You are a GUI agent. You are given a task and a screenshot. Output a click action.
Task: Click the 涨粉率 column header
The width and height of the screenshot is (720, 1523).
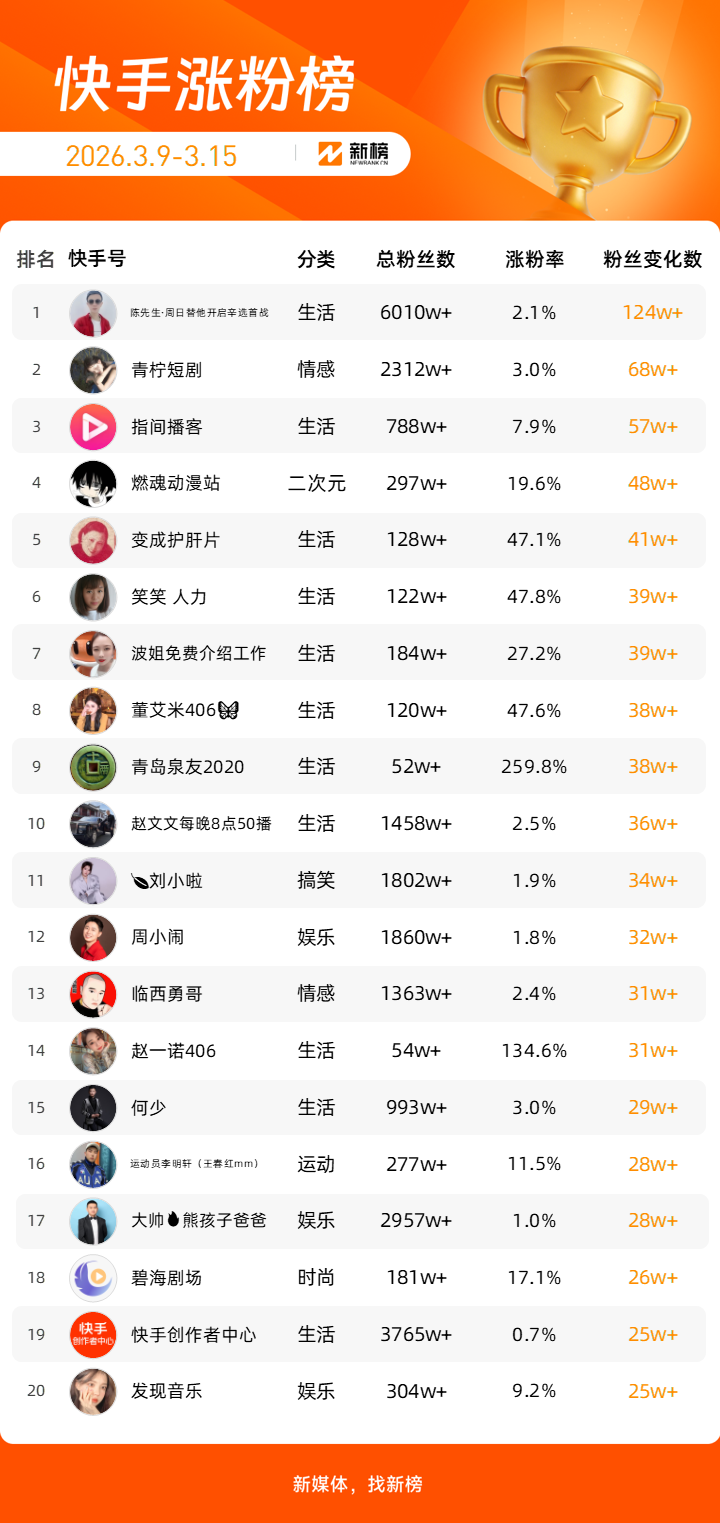pyautogui.click(x=535, y=259)
